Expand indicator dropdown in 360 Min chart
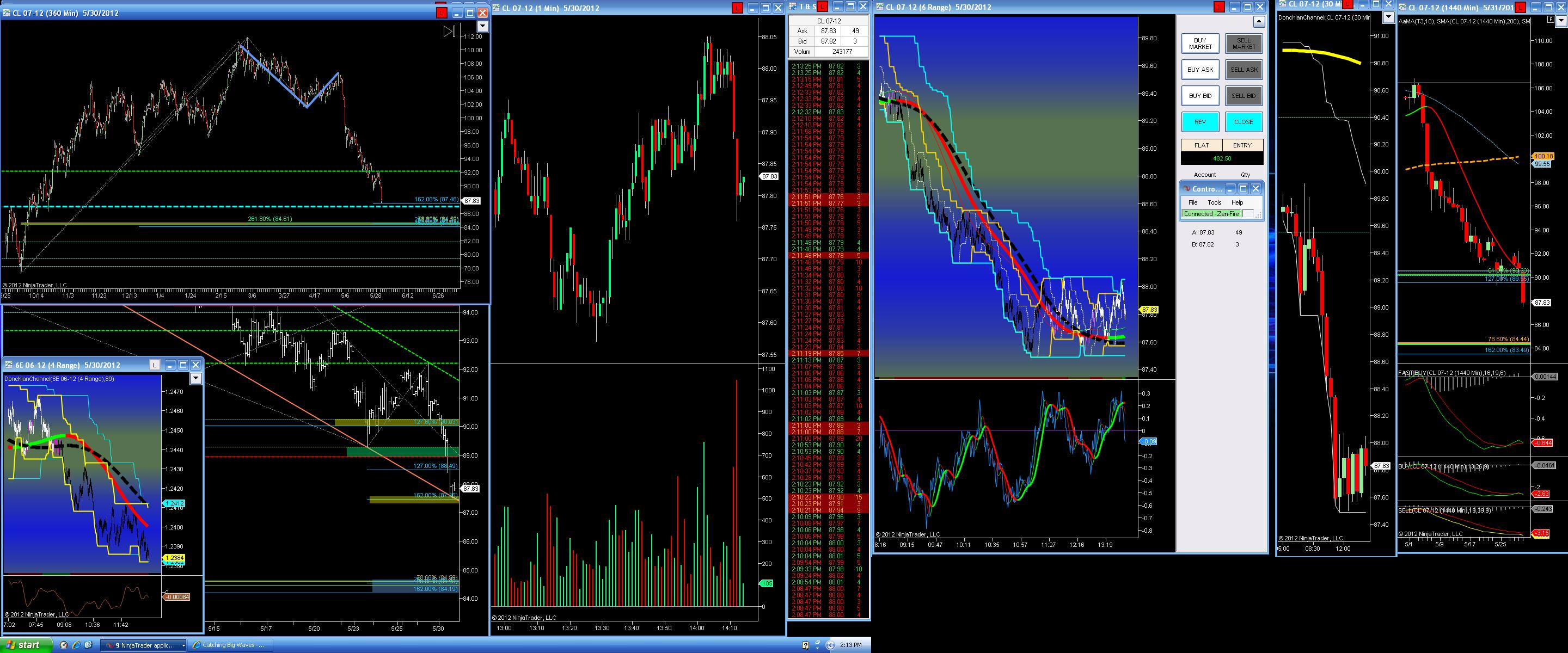Image resolution: width=1568 pixels, height=653 pixels. click(483, 26)
